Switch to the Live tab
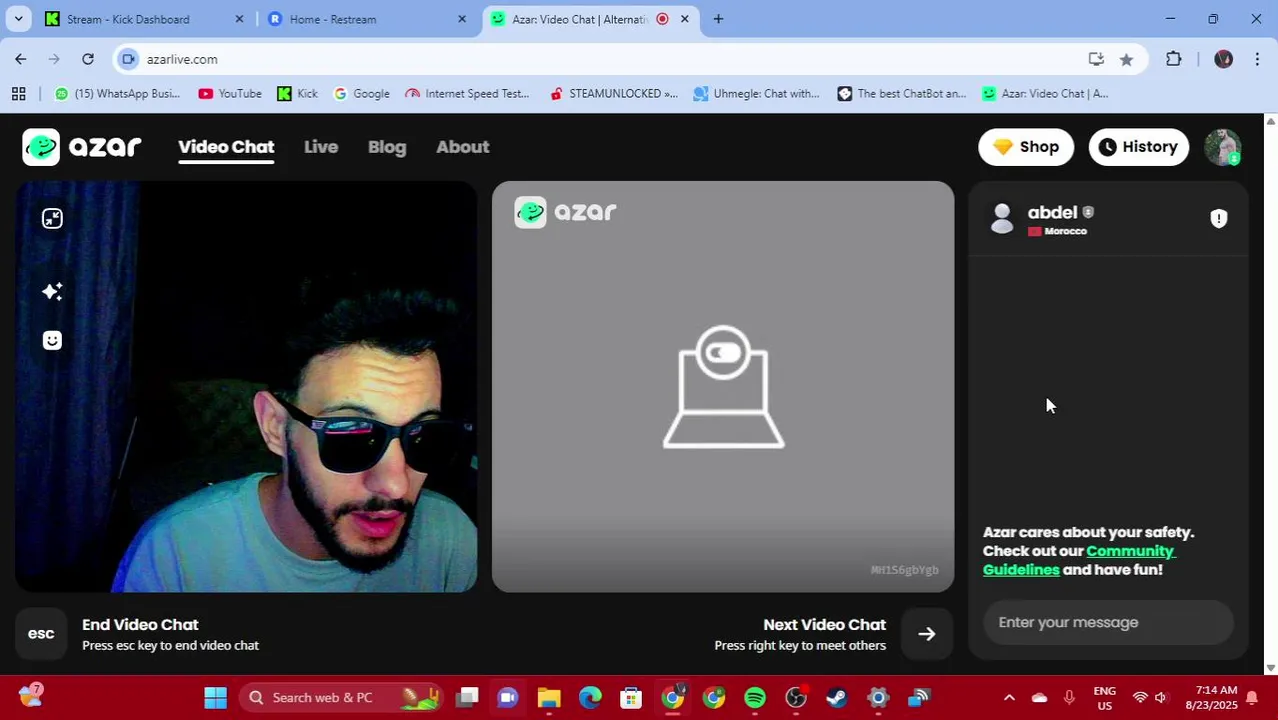This screenshot has width=1278, height=720. [x=321, y=147]
